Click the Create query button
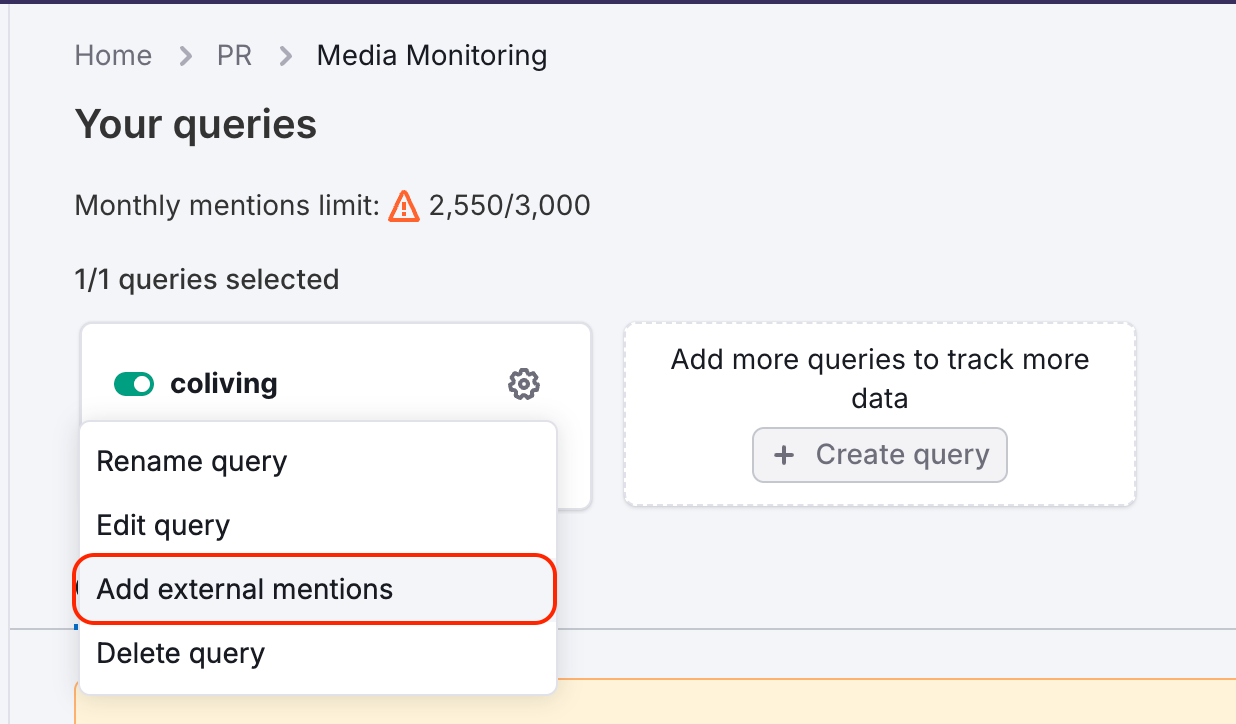Screen dimensions: 1236x724 [x=879, y=455]
